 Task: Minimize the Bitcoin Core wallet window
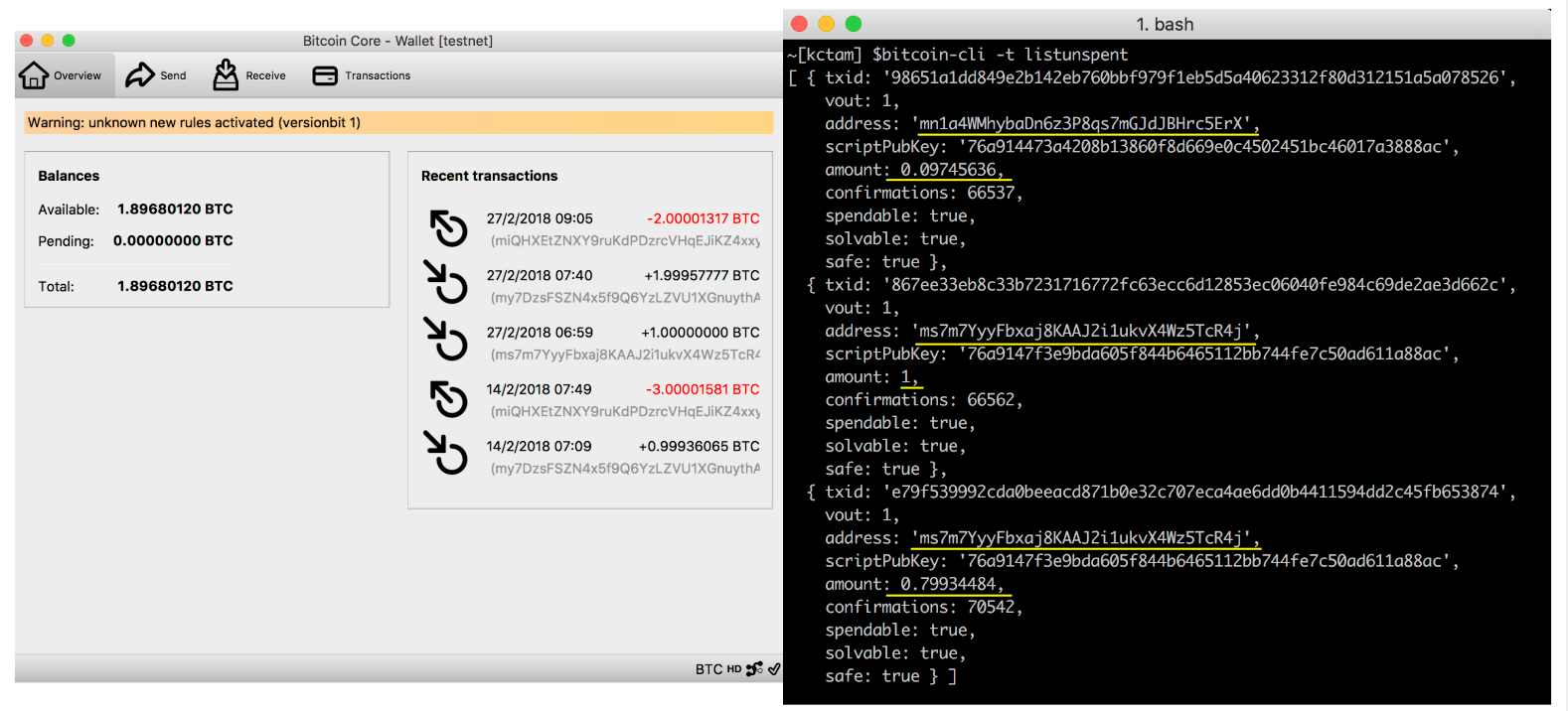point(47,41)
